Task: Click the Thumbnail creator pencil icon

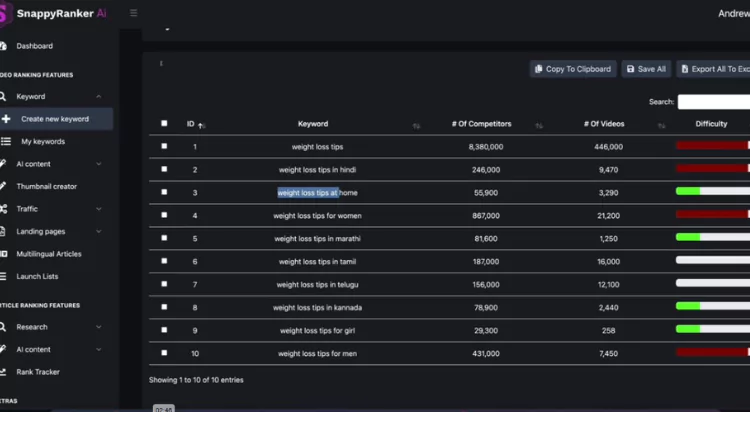Action: (x=4, y=186)
